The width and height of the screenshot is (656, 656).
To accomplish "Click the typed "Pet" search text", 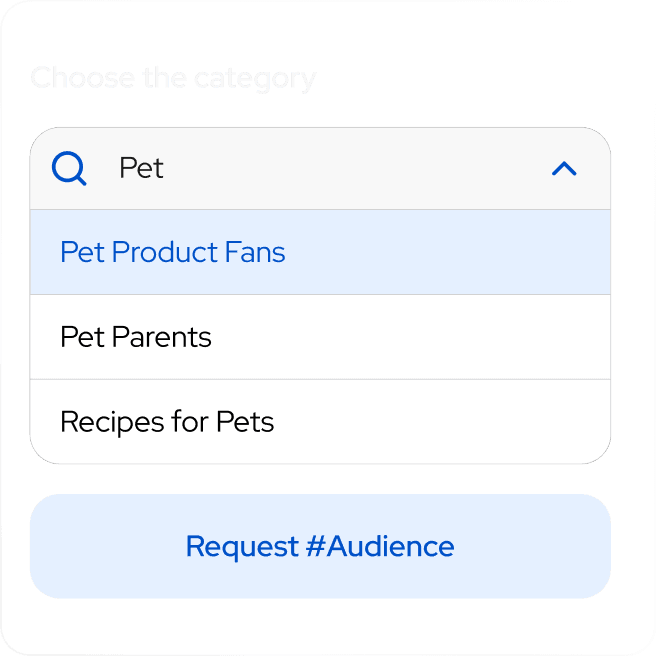I will [141, 169].
